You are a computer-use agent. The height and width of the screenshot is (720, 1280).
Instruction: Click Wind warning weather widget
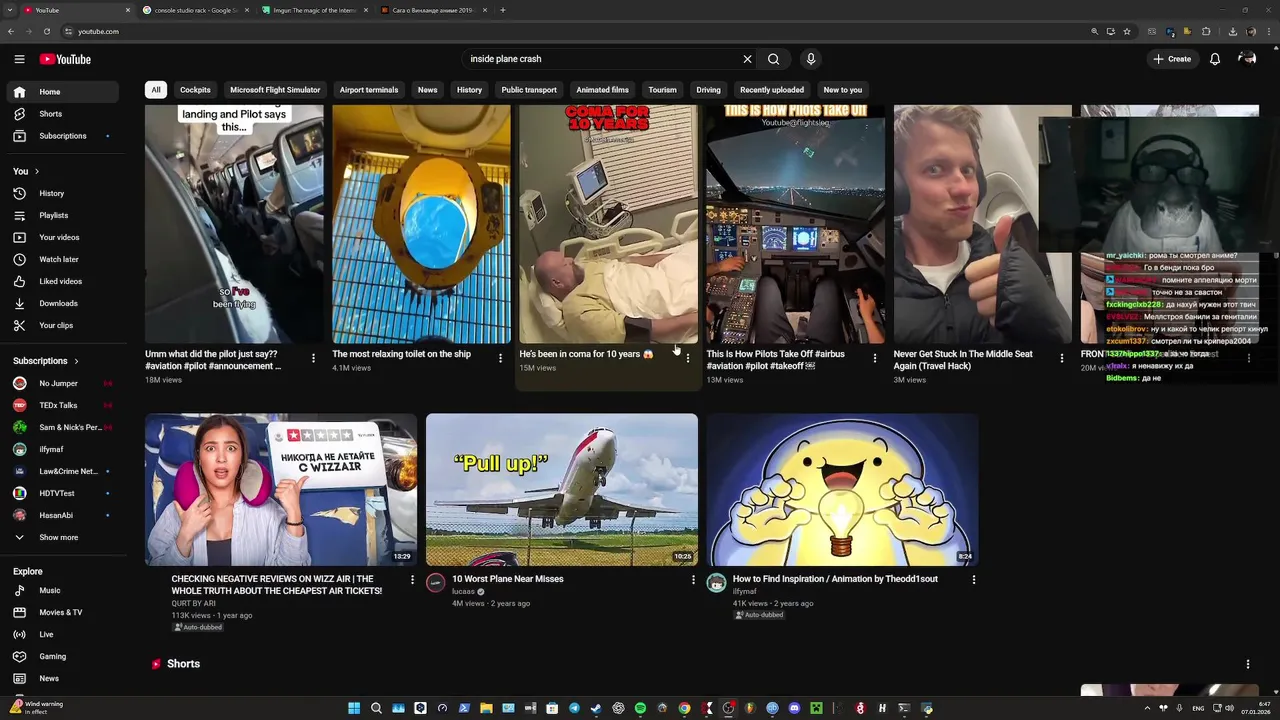36,707
